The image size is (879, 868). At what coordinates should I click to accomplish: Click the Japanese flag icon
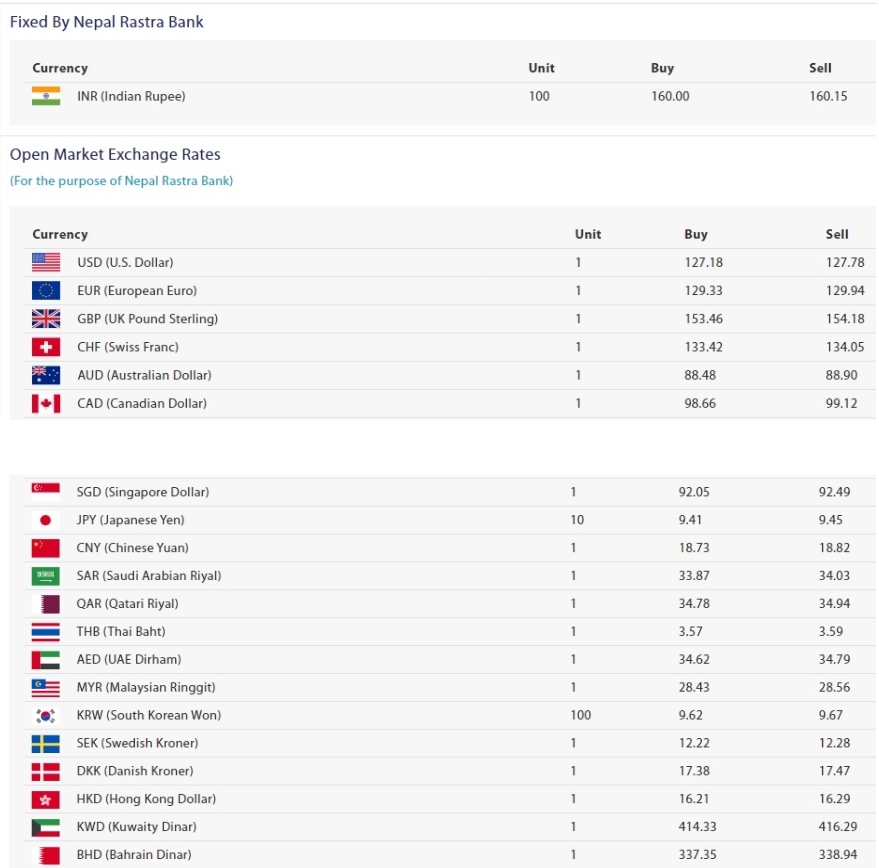pos(45,520)
